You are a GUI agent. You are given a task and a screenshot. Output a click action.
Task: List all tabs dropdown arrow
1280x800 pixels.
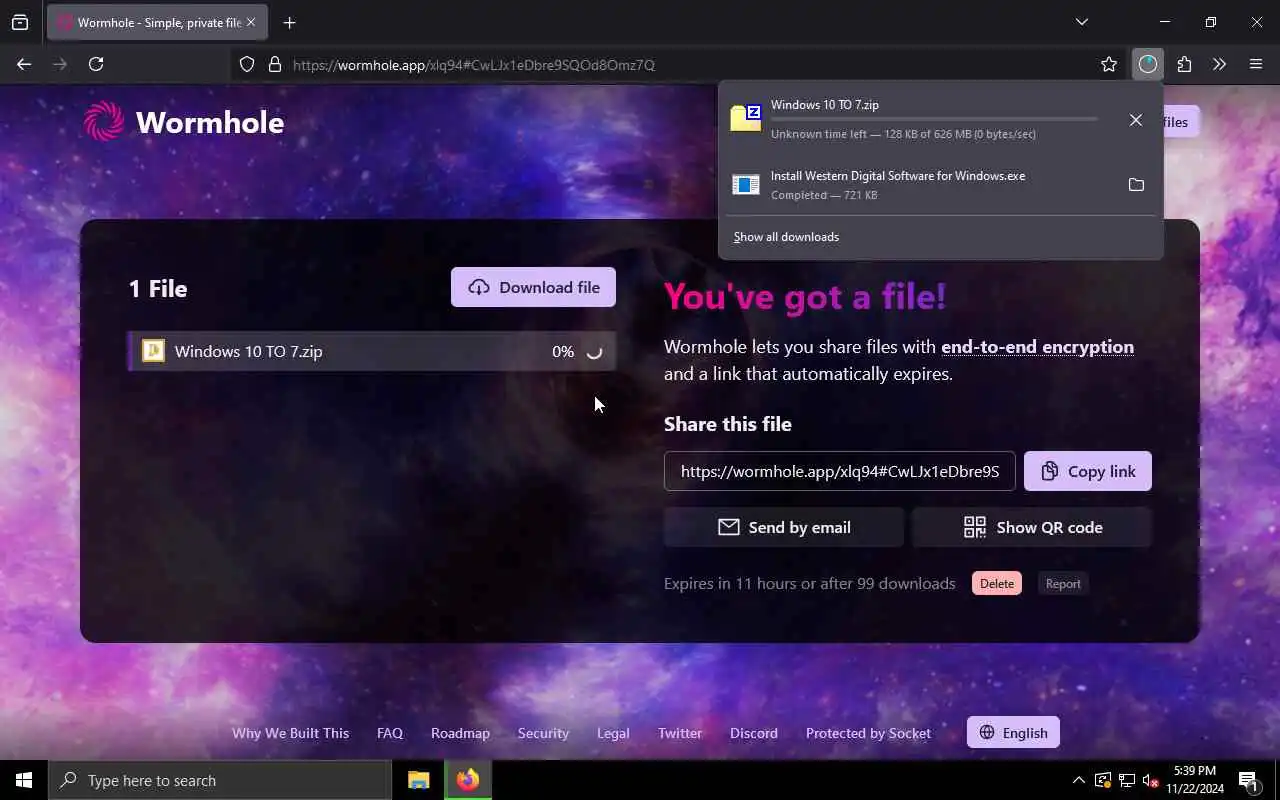click(x=1081, y=22)
